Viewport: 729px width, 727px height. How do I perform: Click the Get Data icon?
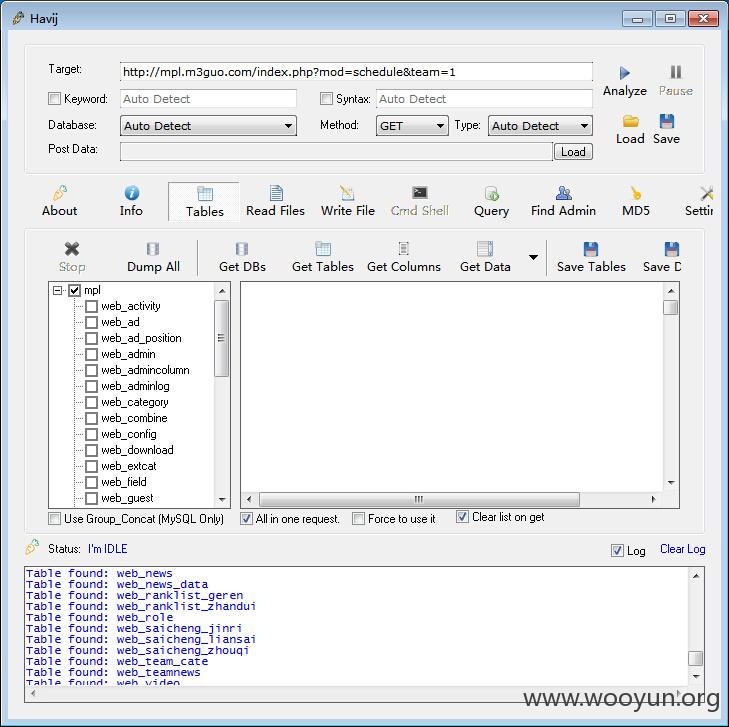[485, 249]
